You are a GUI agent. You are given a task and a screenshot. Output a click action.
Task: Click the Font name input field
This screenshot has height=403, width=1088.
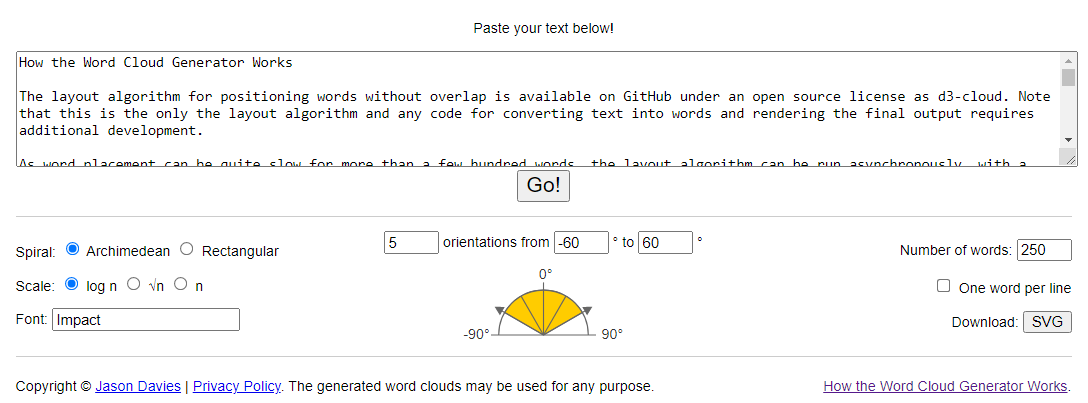146,320
